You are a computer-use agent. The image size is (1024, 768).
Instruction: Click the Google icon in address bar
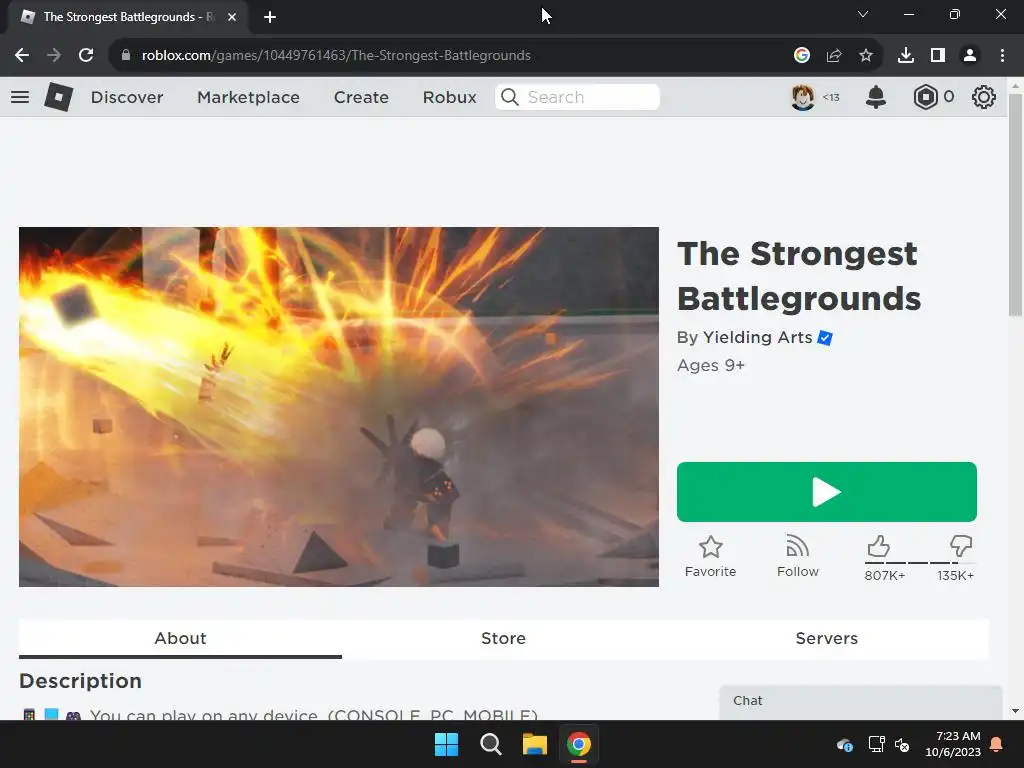click(802, 56)
